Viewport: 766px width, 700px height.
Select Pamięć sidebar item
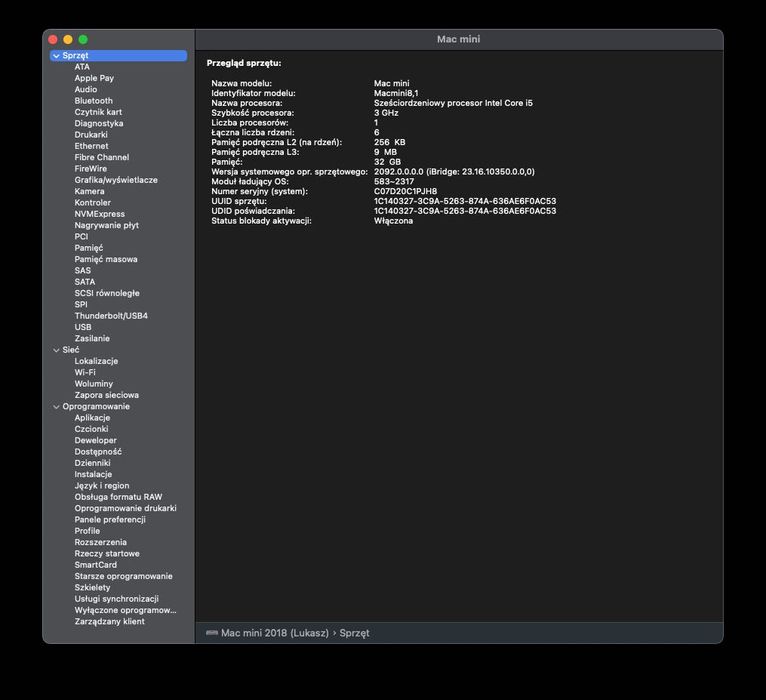click(x=88, y=248)
